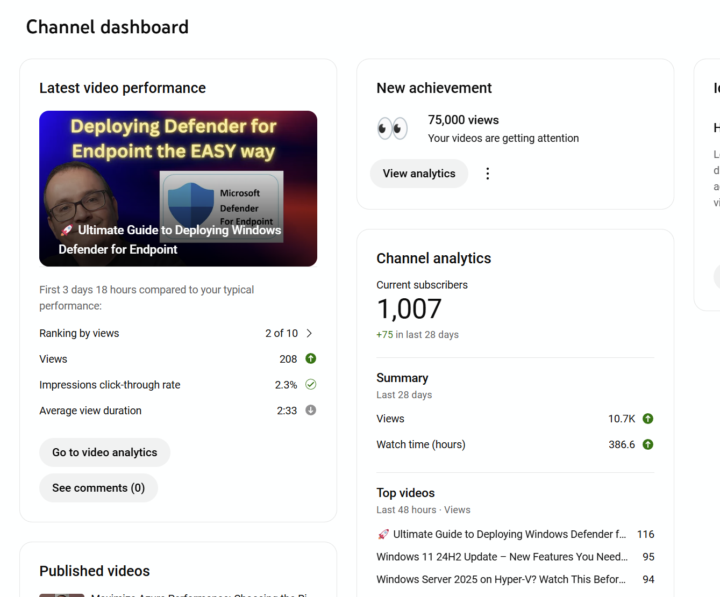Click the eyes emoji achievement icon
The height and width of the screenshot is (597, 720).
tap(392, 128)
